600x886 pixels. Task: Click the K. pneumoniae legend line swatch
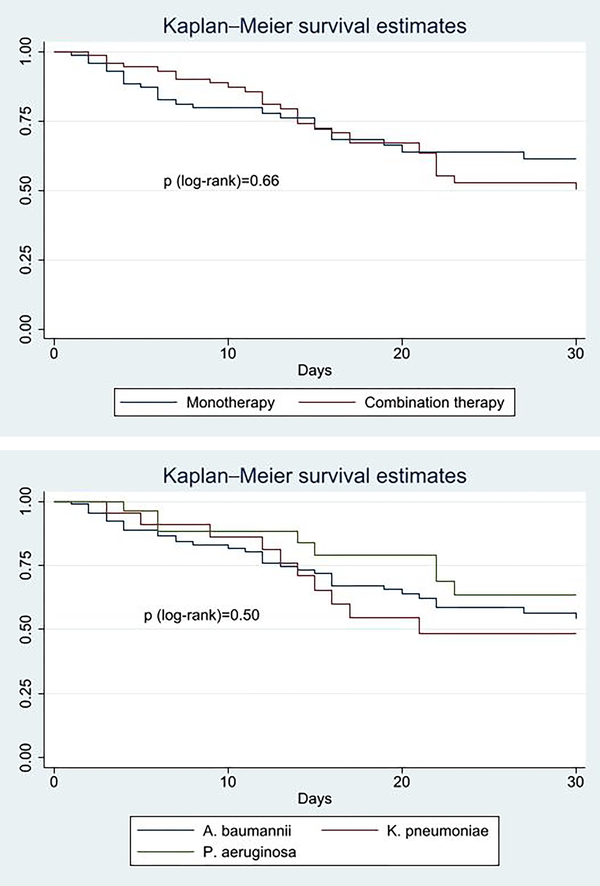350,830
